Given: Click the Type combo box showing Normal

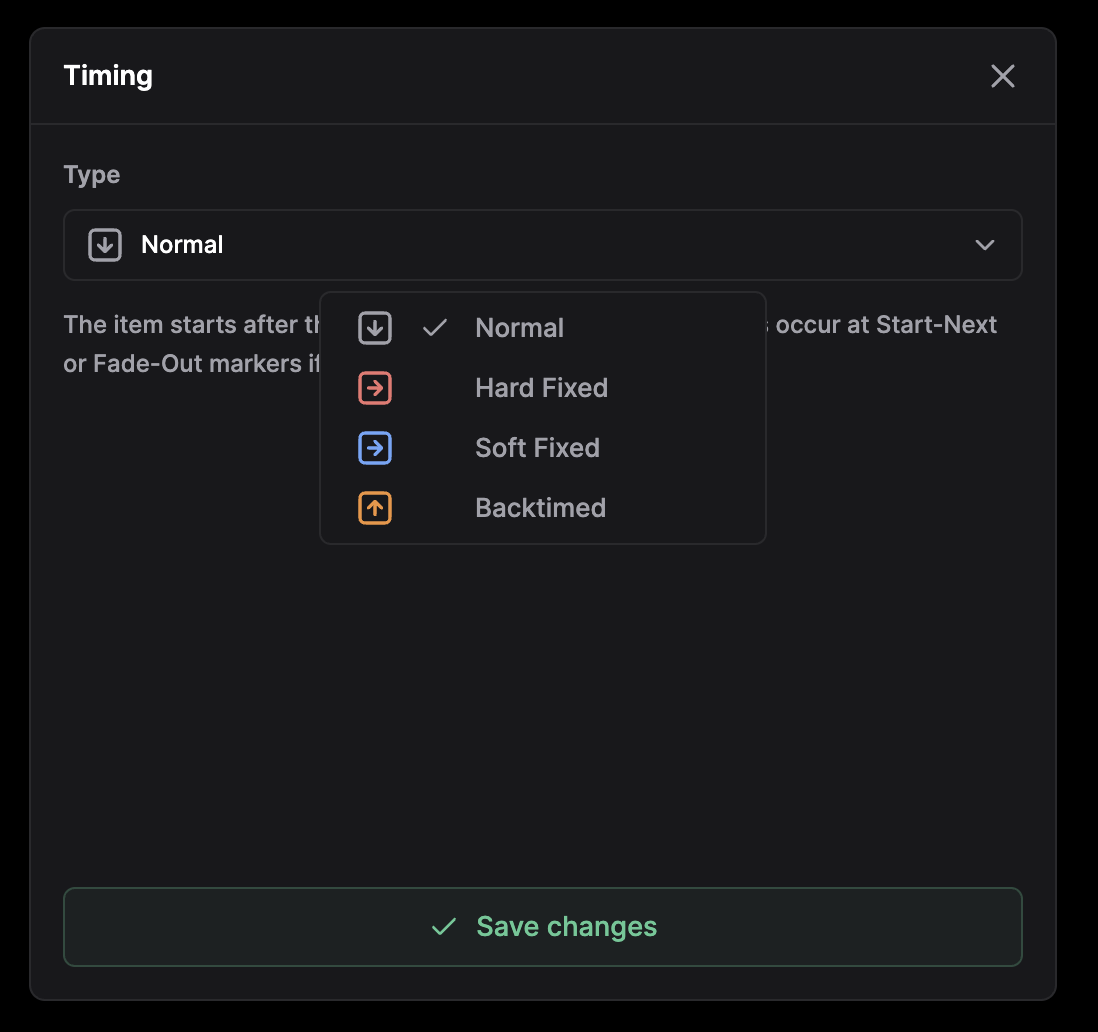Looking at the screenshot, I should pyautogui.click(x=542, y=245).
